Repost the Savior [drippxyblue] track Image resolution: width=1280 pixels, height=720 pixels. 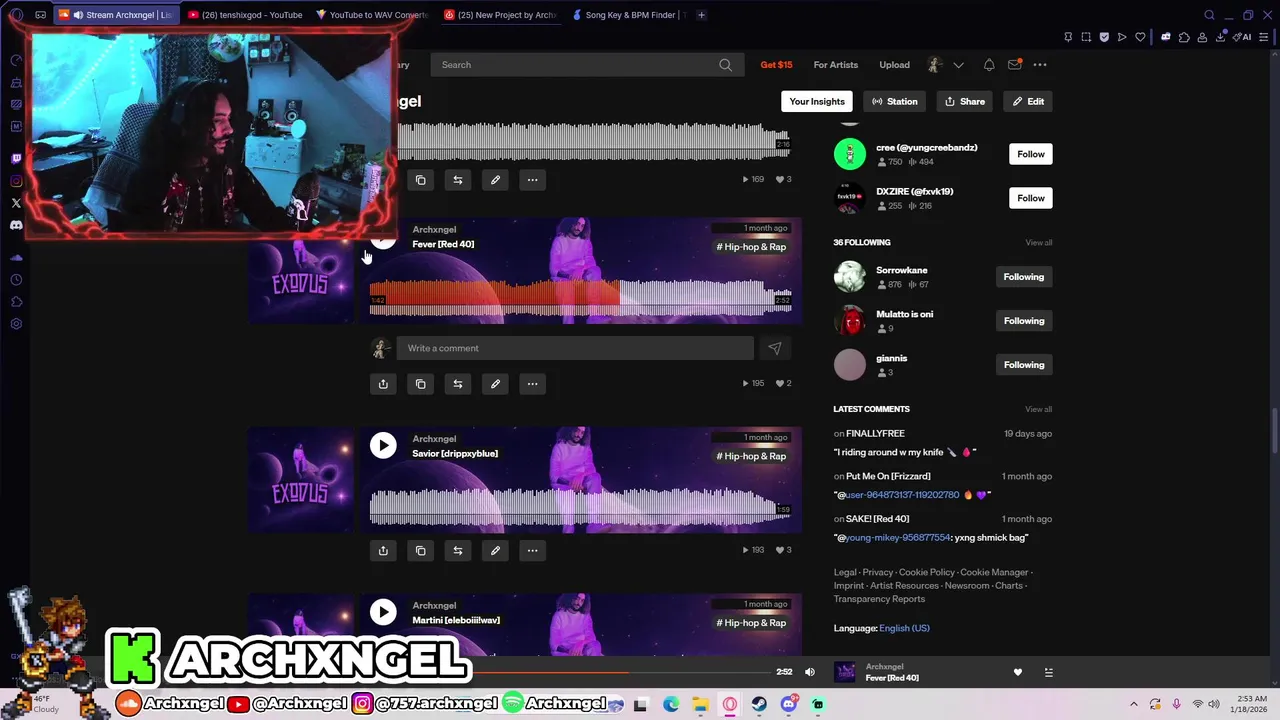coord(458,551)
